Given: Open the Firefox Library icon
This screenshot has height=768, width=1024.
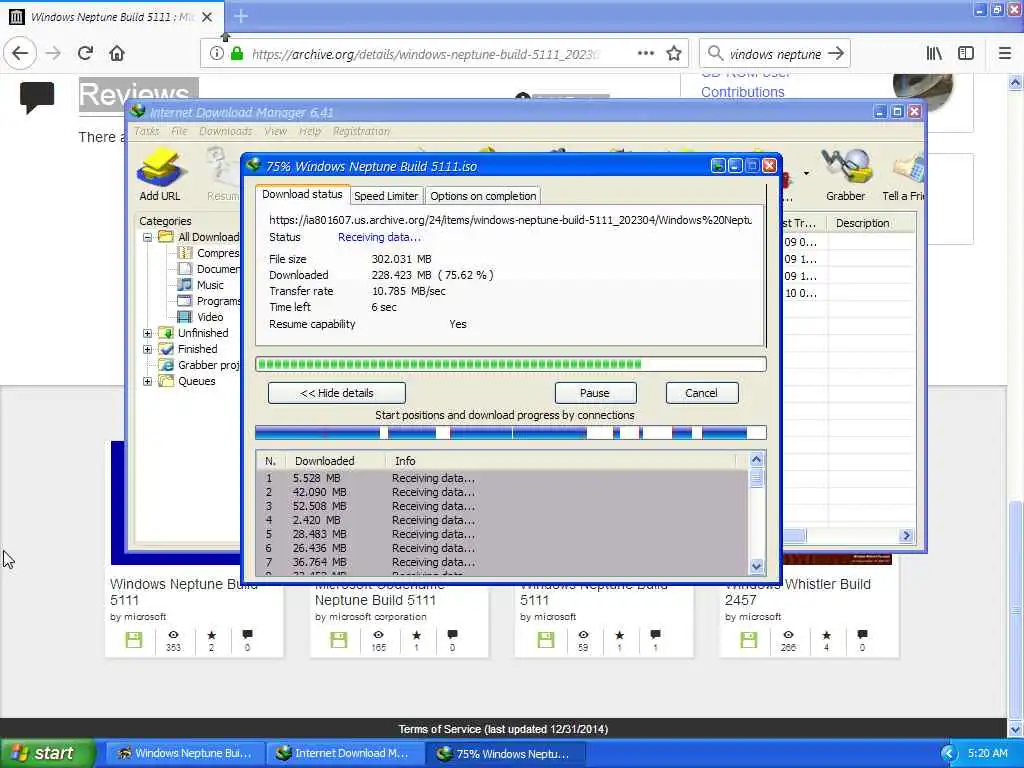Looking at the screenshot, I should tap(934, 54).
